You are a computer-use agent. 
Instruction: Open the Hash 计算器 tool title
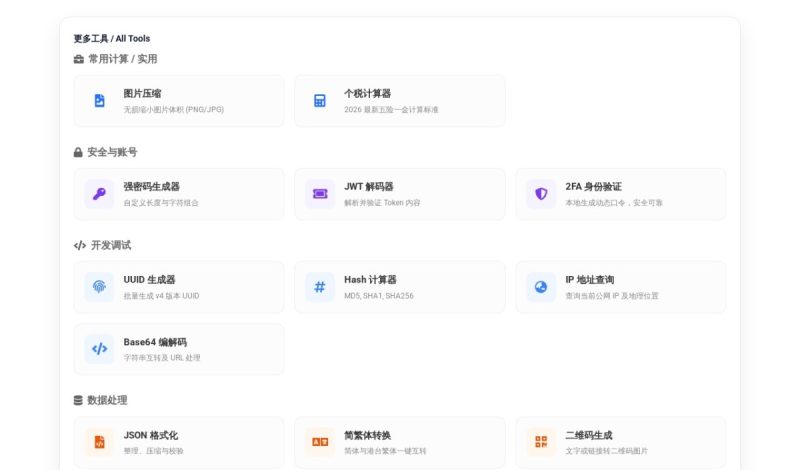370,280
